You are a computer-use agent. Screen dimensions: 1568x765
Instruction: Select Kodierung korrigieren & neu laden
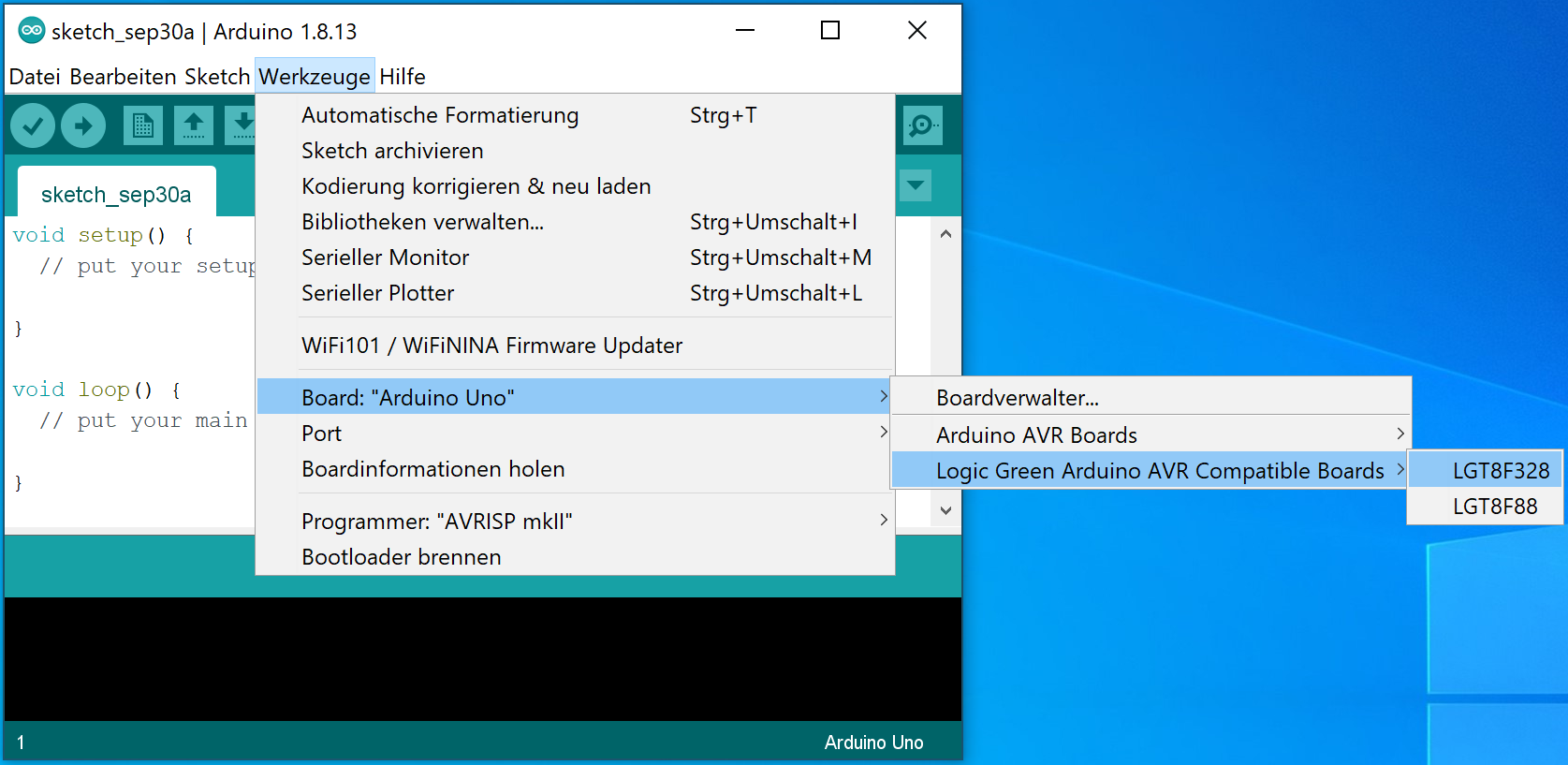click(x=575, y=186)
